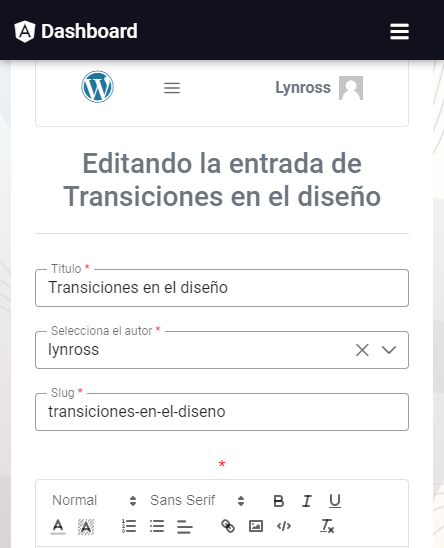Open the Sans Serif font picker
Image resolution: width=444 pixels, height=548 pixels.
(197, 500)
